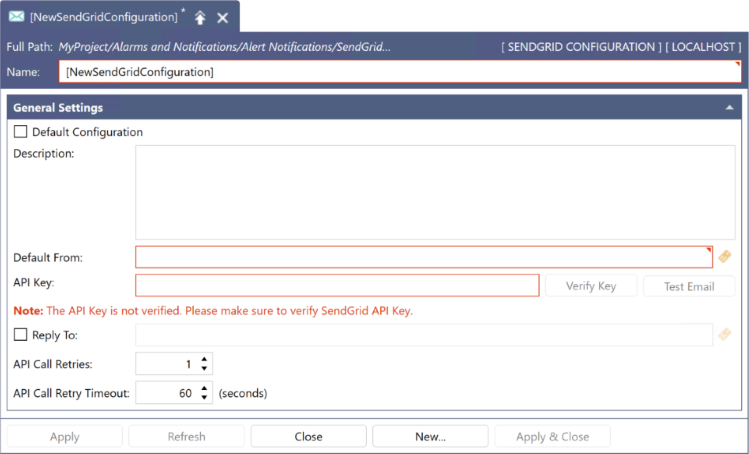Decrease API Call Retries value
The image size is (749, 454).
click(x=204, y=369)
